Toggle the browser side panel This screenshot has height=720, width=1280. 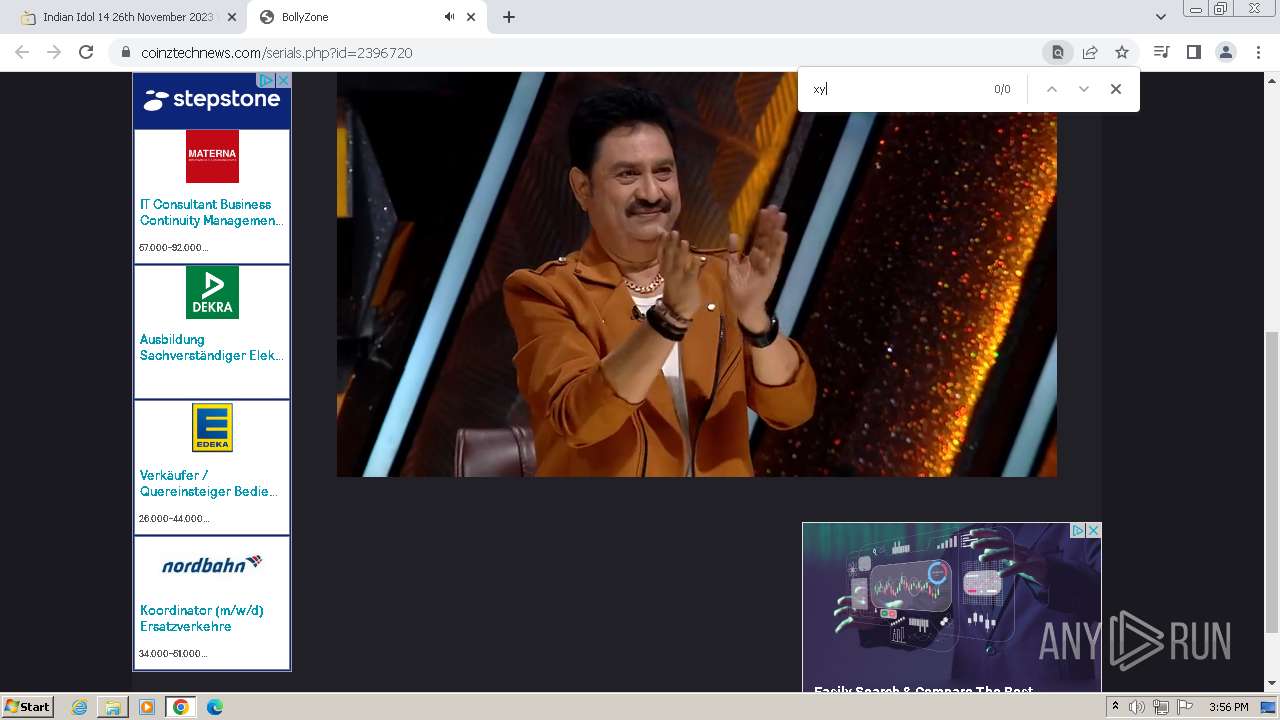[1193, 52]
